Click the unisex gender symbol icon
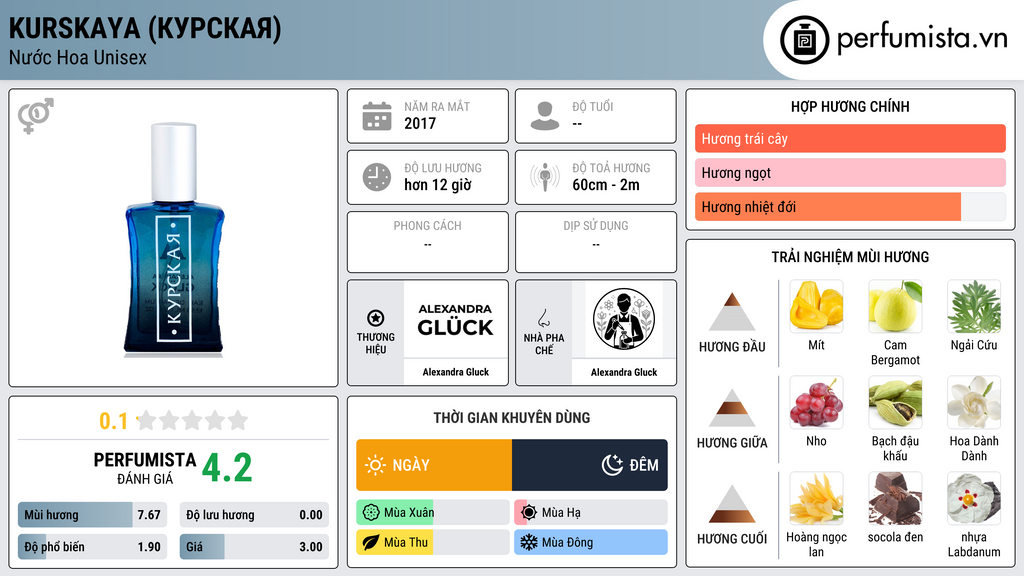 tap(36, 116)
